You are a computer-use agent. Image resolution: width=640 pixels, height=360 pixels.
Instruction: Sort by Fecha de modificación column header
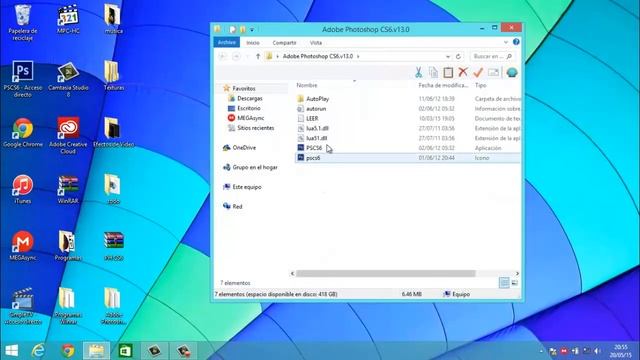pos(443,85)
